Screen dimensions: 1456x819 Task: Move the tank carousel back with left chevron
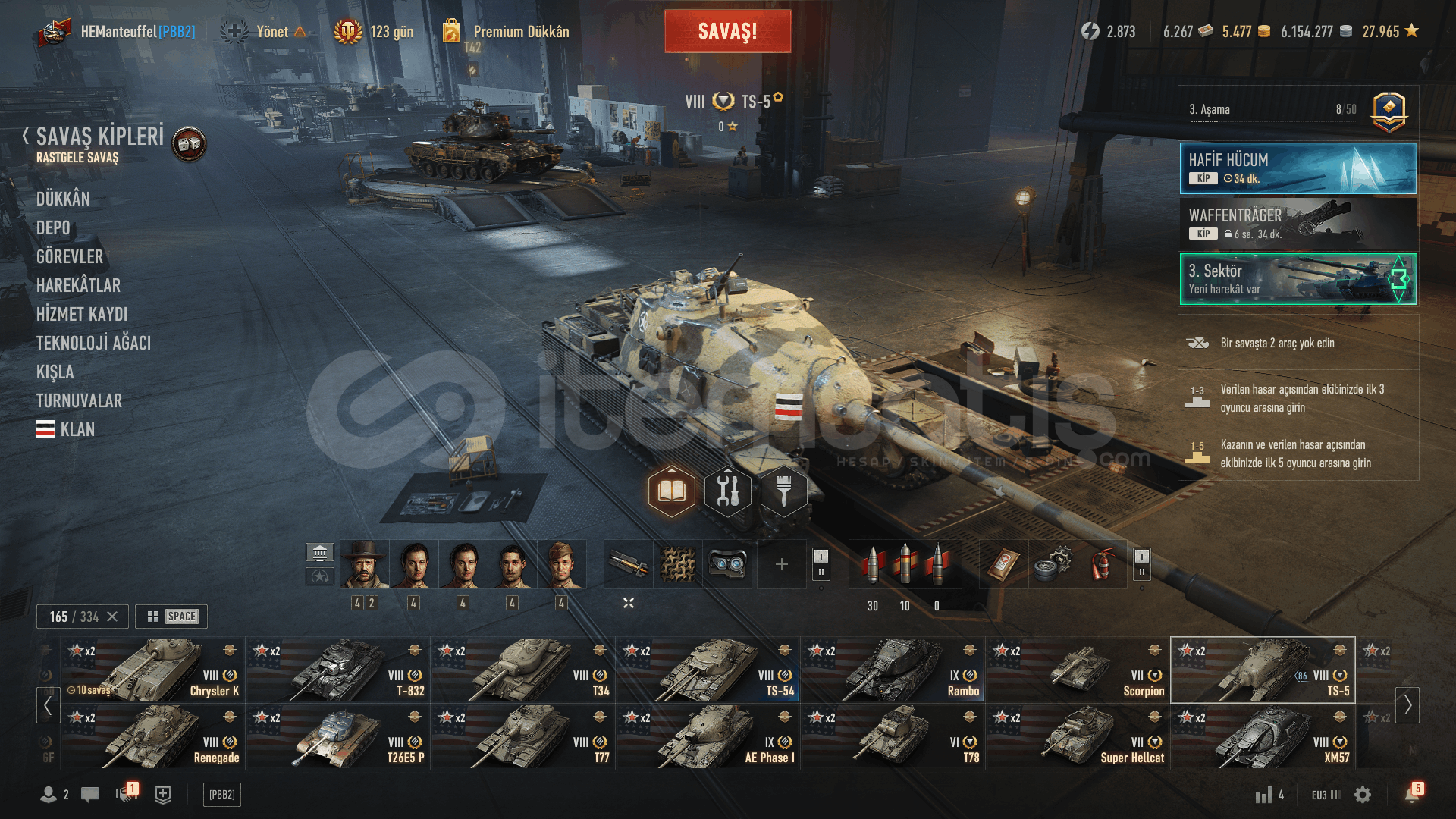tap(48, 705)
